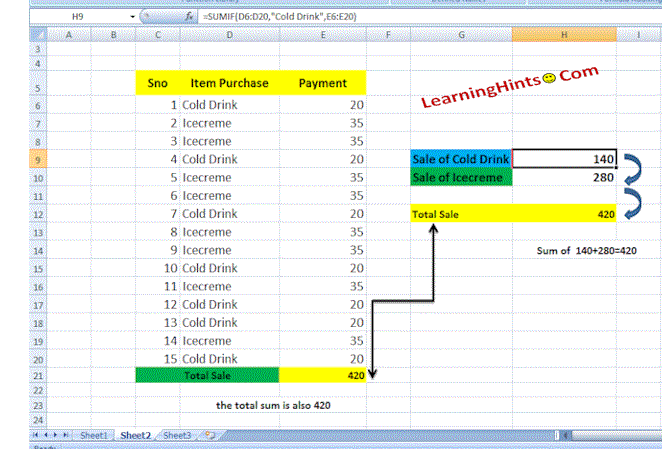Select the 420 cell in row 12
This screenshot has height=449, width=662.
[564, 214]
